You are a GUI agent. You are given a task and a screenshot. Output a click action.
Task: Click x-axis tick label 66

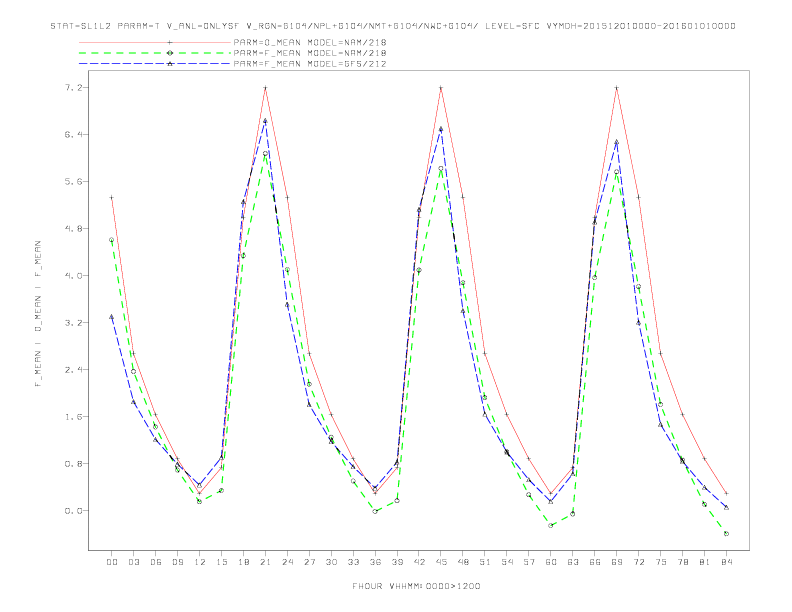pos(595,562)
